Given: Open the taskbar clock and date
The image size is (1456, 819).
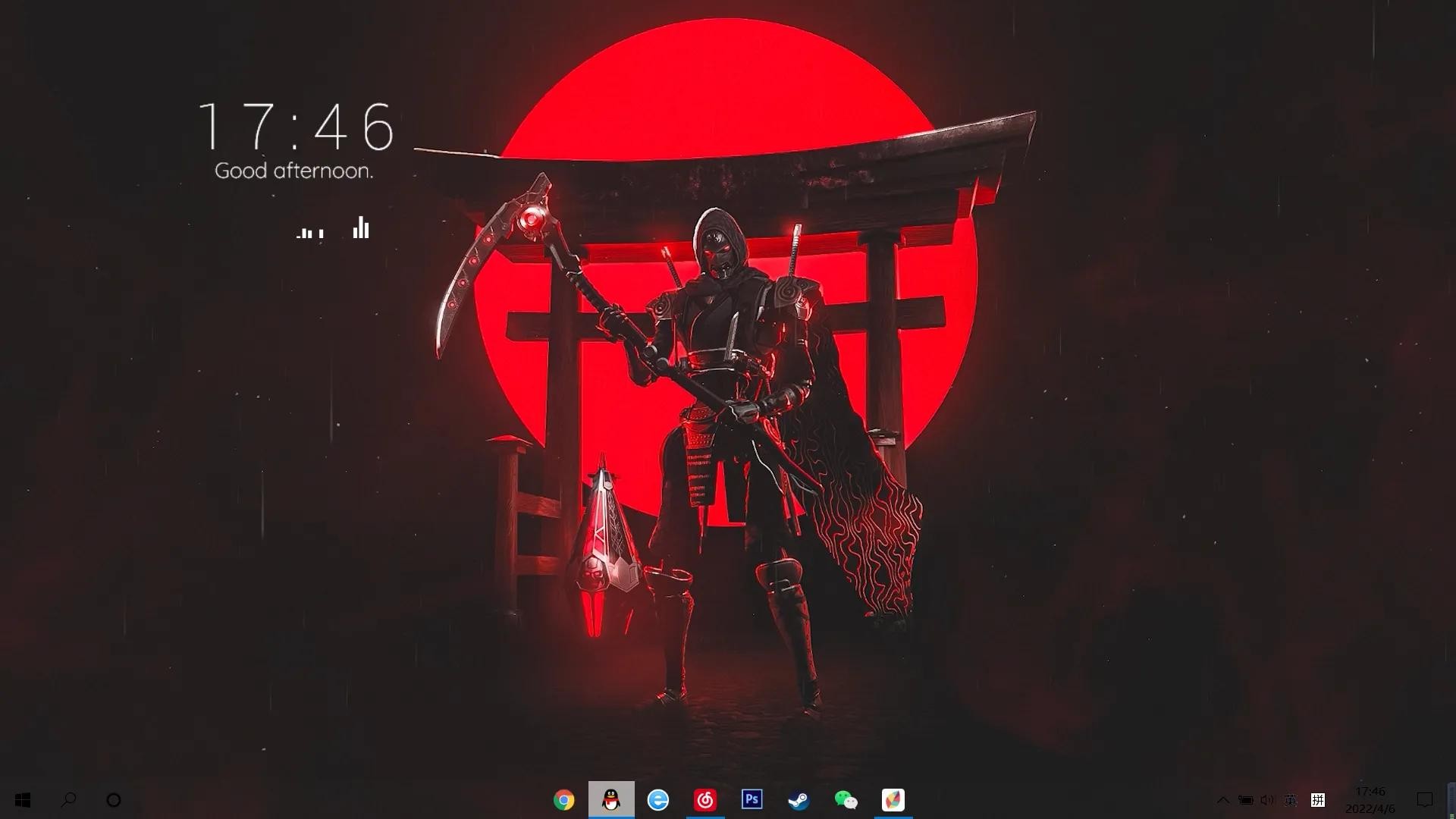Looking at the screenshot, I should coord(1370,800).
